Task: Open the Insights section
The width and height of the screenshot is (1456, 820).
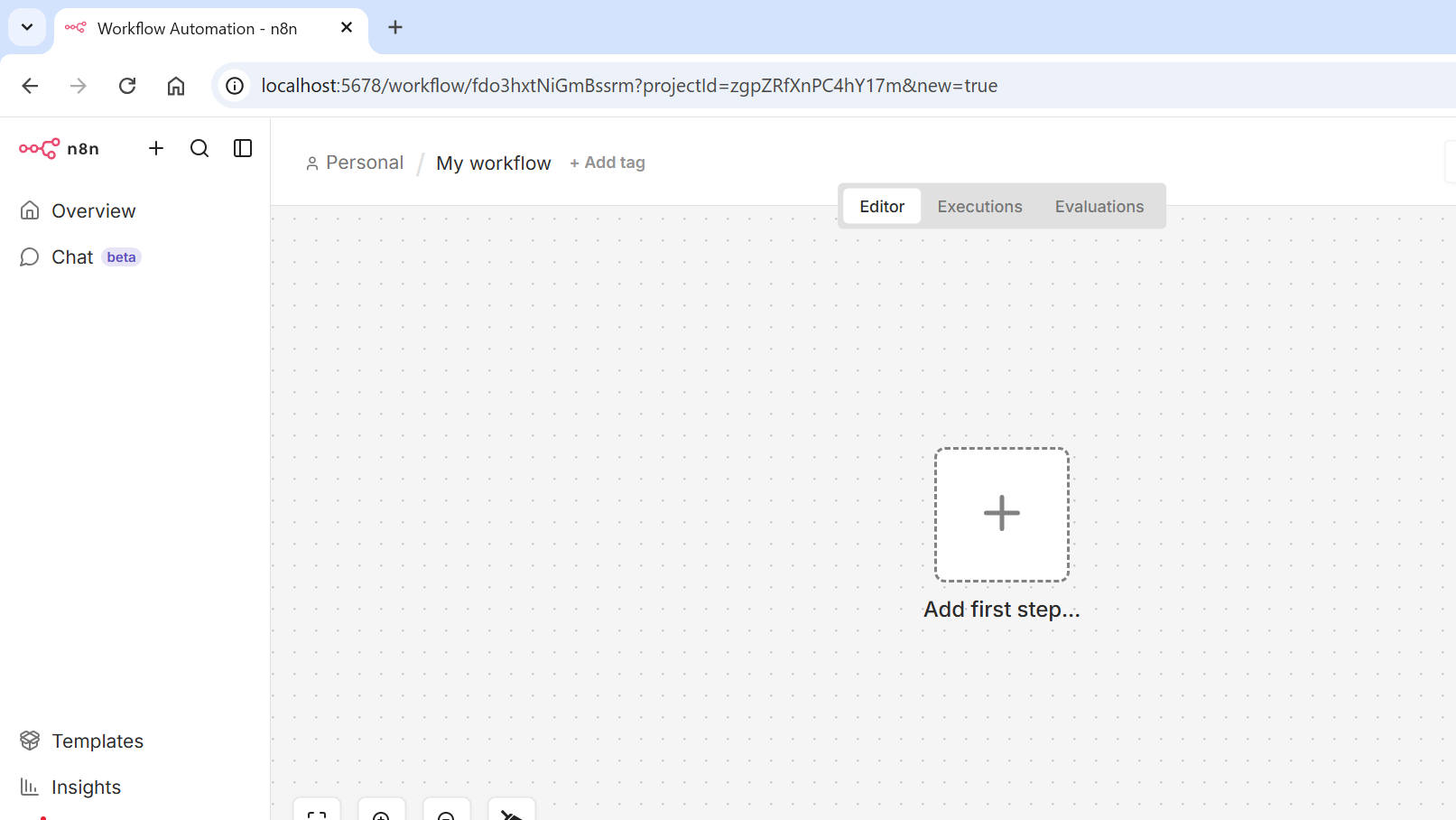Action: 86,787
